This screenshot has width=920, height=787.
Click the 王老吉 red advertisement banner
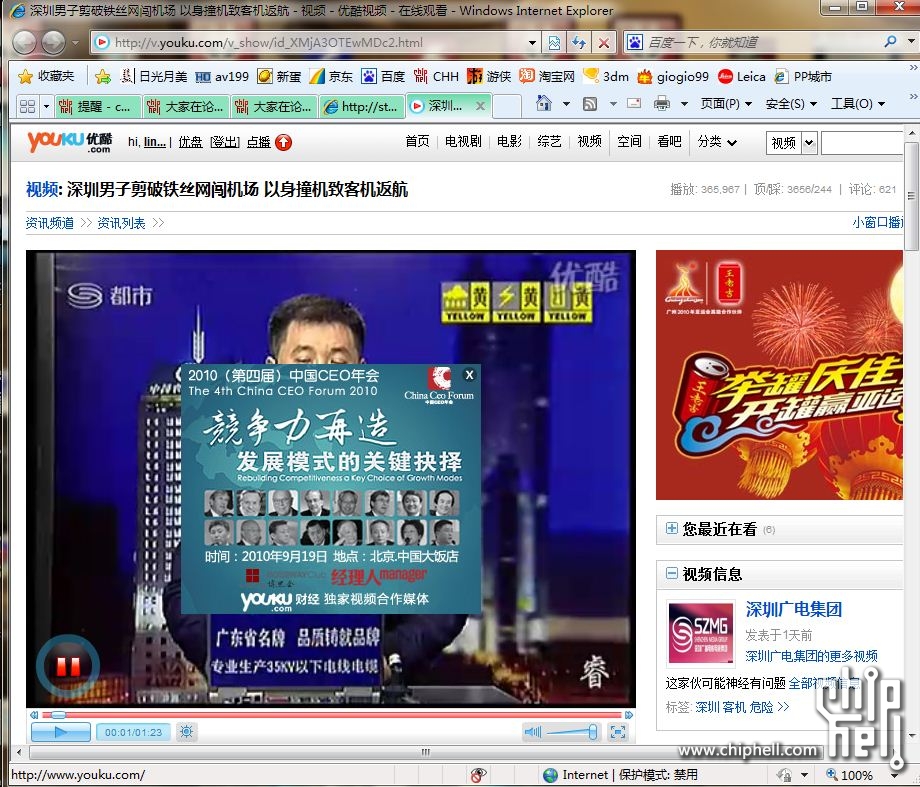(779, 375)
